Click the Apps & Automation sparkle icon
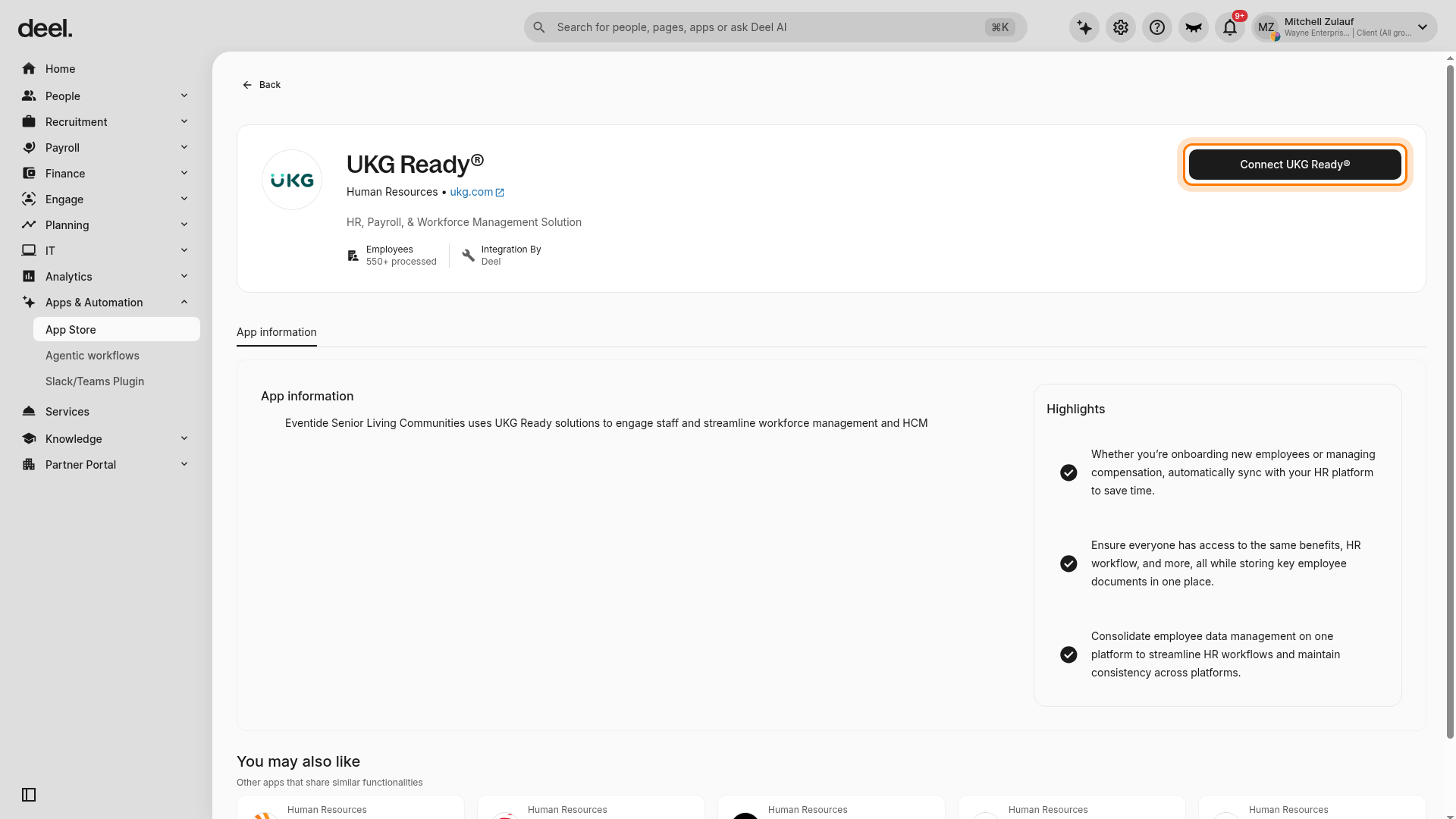The image size is (1456, 819). (x=29, y=303)
